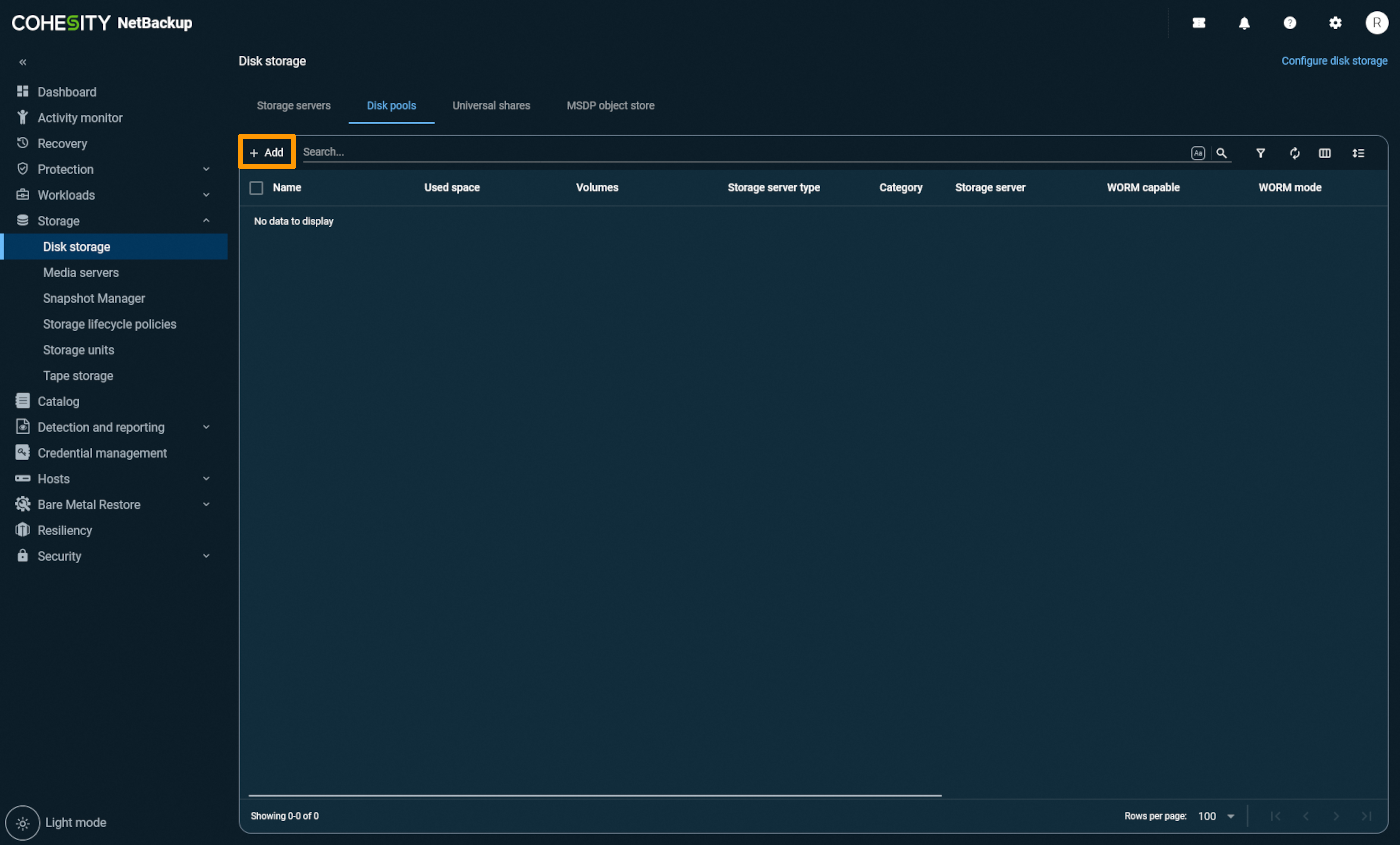Click the Add button to create a disk pool

[266, 152]
